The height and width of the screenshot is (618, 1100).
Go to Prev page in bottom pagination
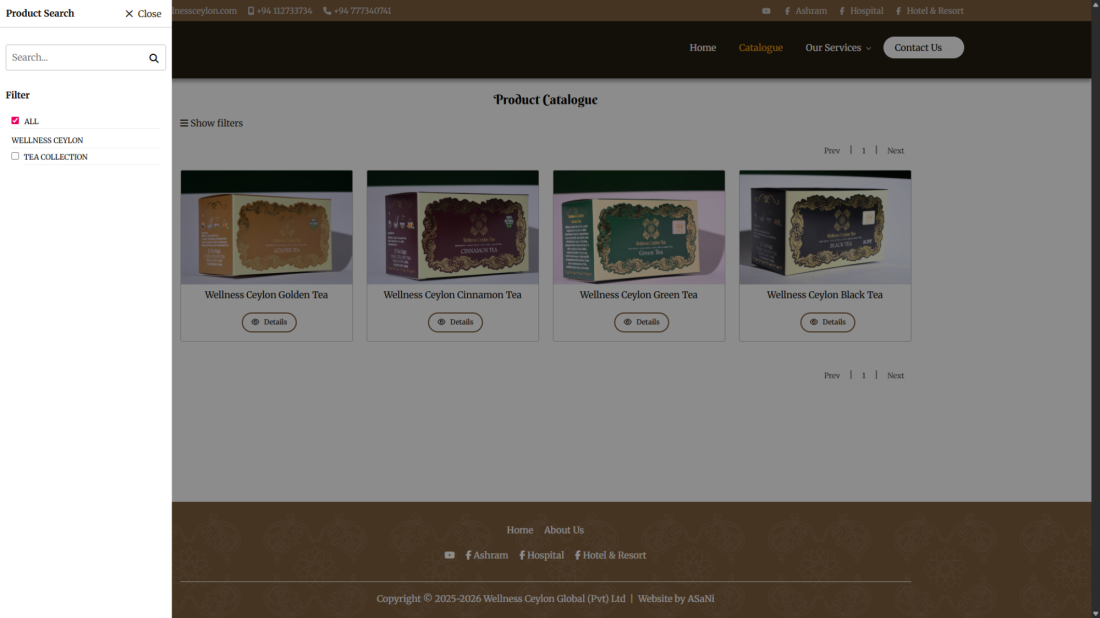point(831,376)
